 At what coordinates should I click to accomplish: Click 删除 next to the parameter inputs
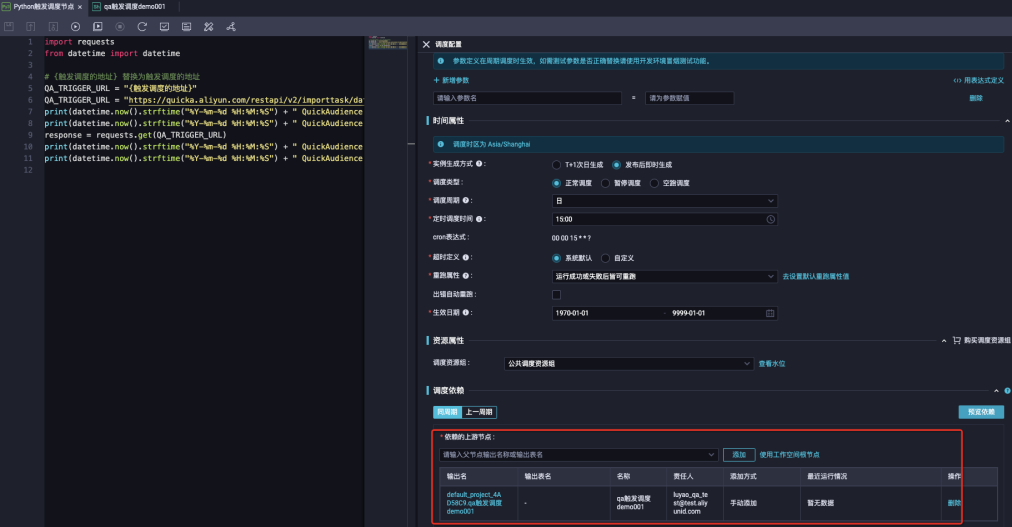(976, 99)
